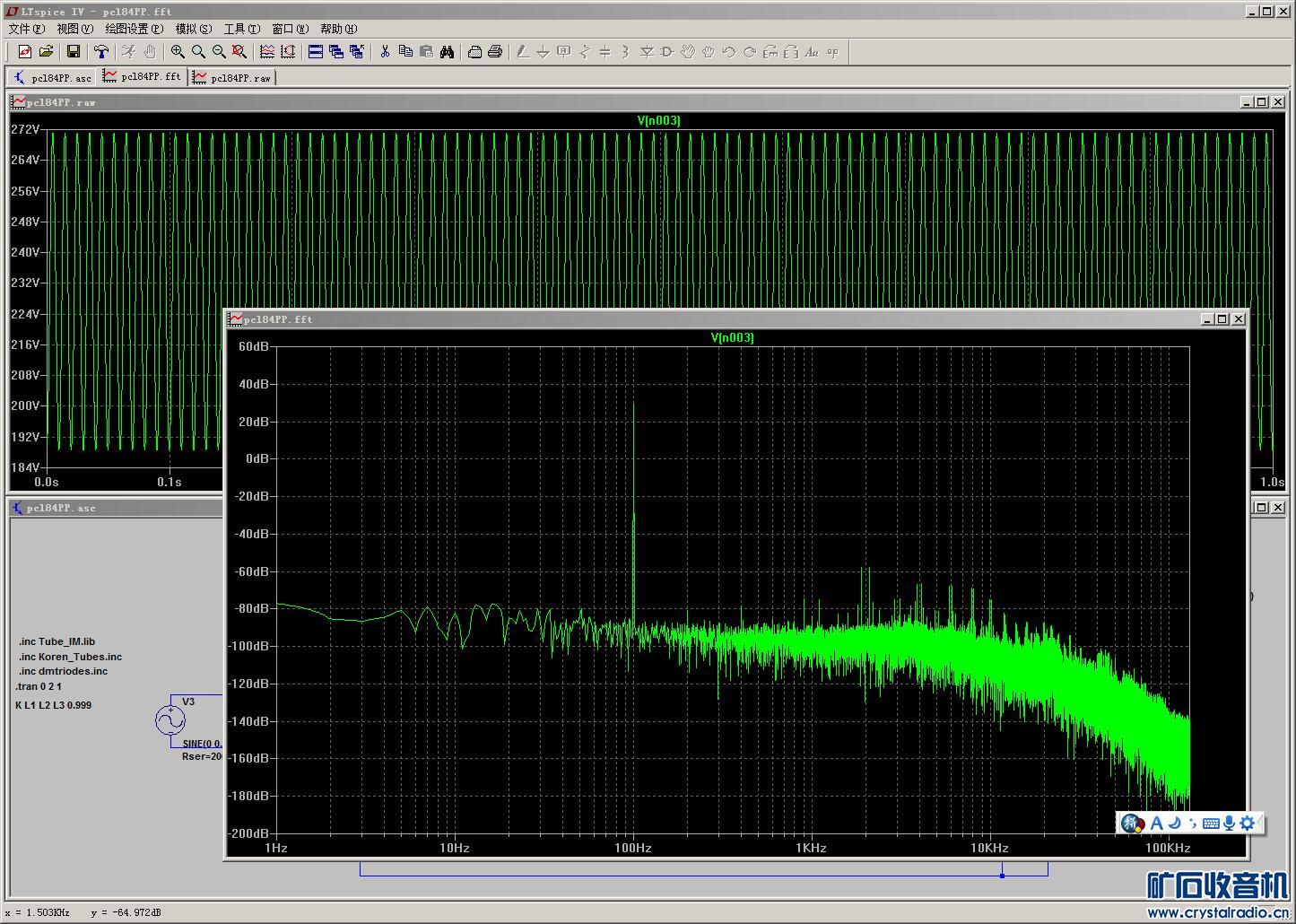Switch to the pcl84PP.raw tab
The image size is (1296, 924).
(232, 78)
